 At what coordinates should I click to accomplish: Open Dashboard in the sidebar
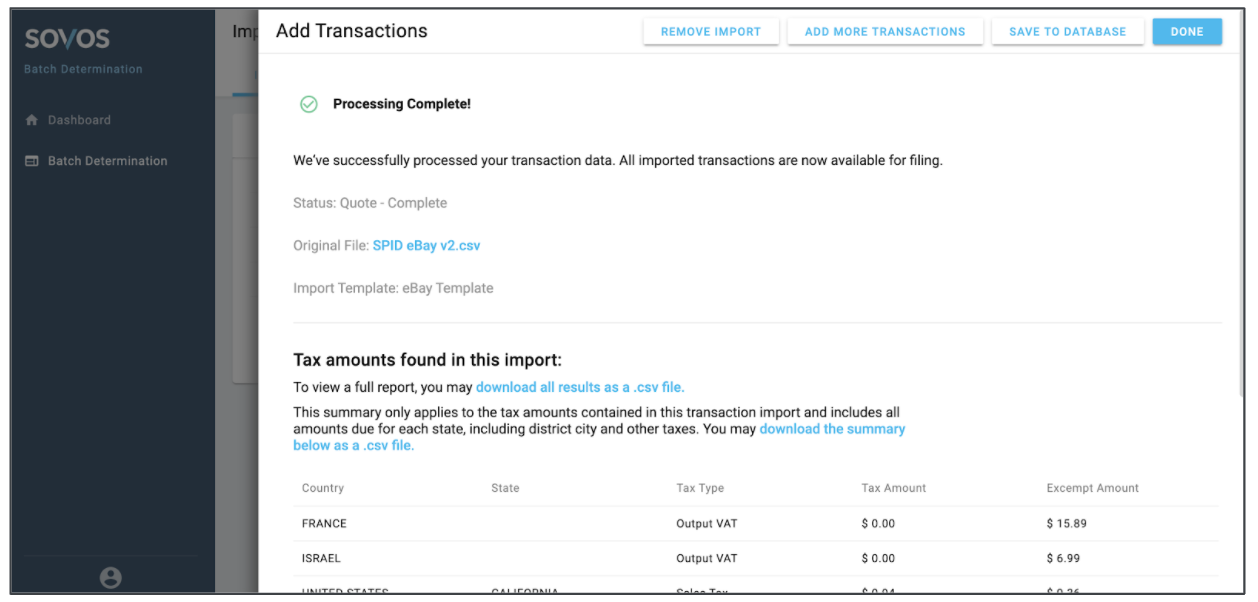pyautogui.click(x=79, y=120)
